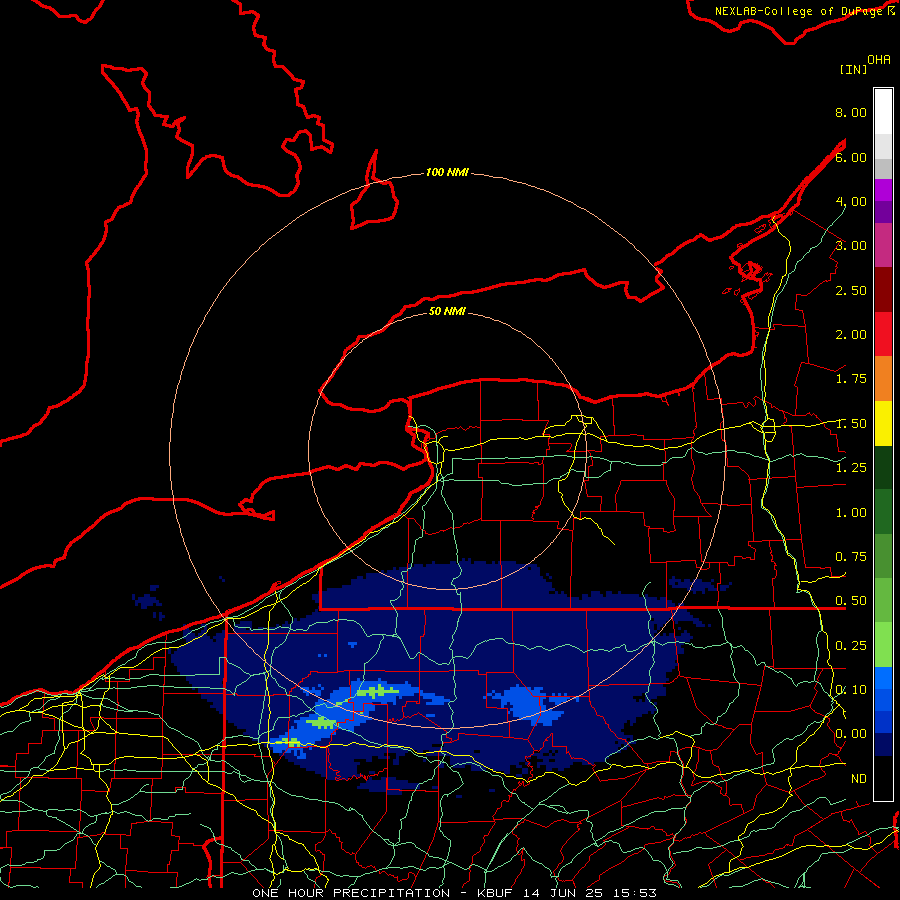Click the 50 NMI range ring label
This screenshot has width=900, height=900.
(x=447, y=311)
